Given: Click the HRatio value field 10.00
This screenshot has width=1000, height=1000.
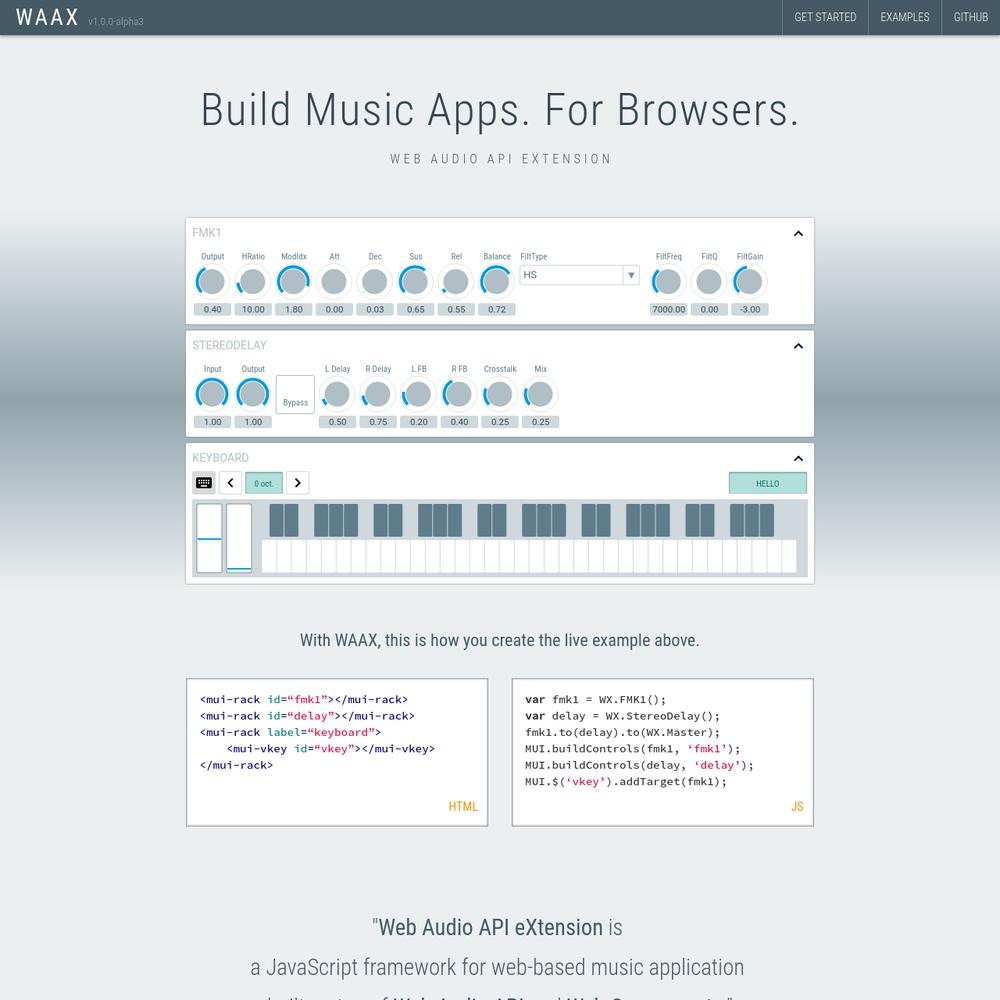Looking at the screenshot, I should coord(253,309).
